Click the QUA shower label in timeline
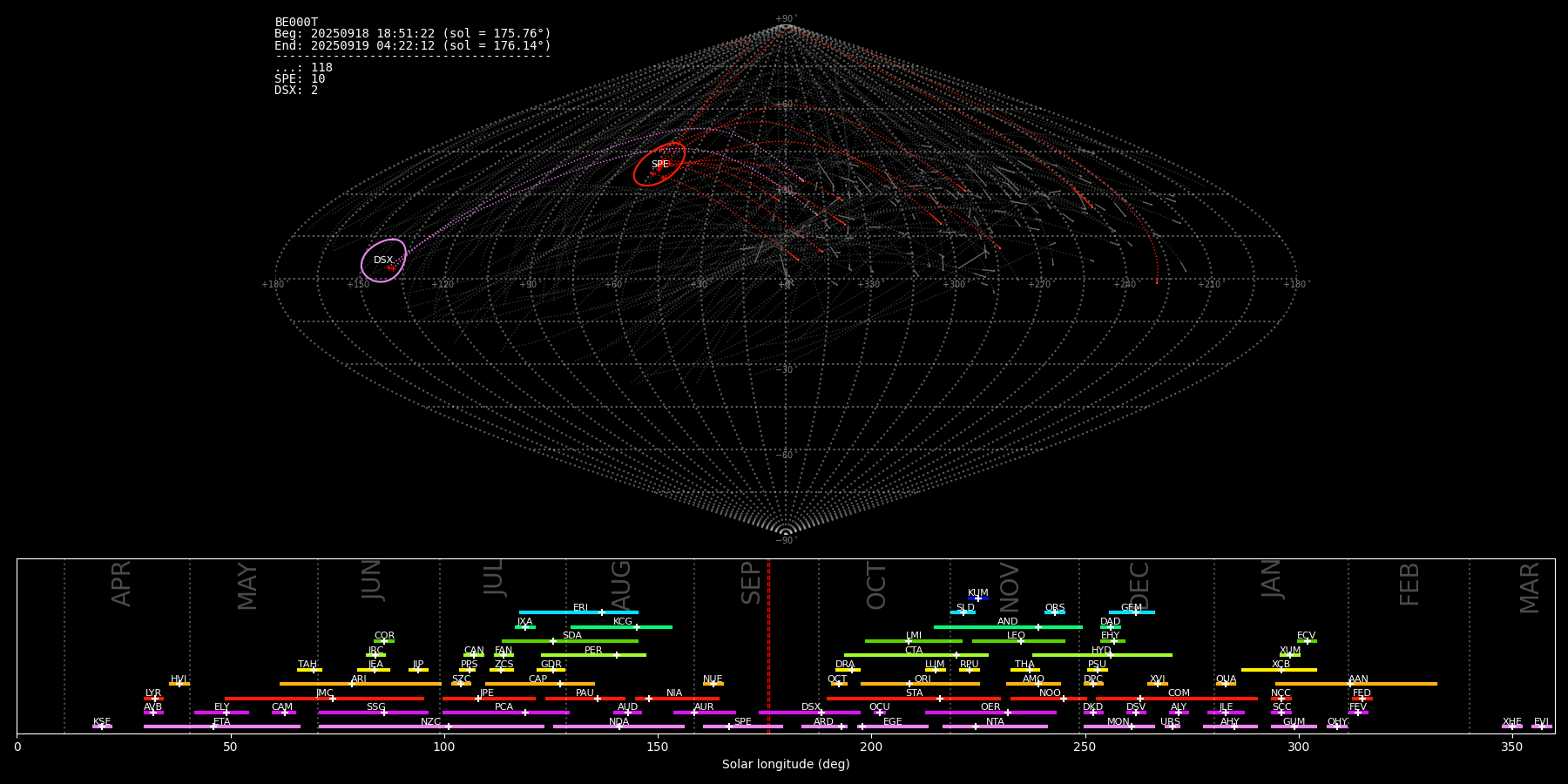 1227,679
